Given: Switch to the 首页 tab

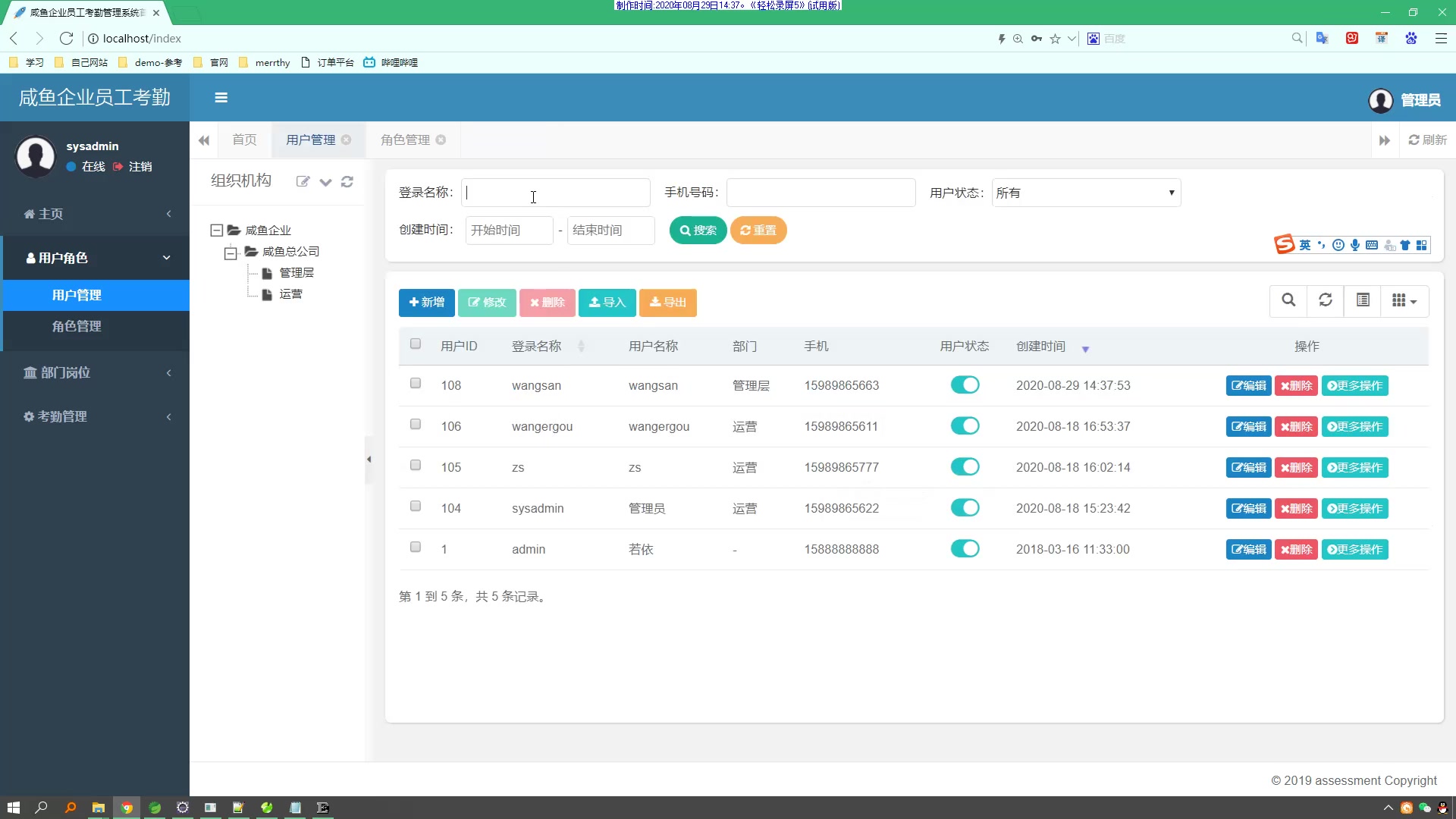Looking at the screenshot, I should [x=244, y=140].
